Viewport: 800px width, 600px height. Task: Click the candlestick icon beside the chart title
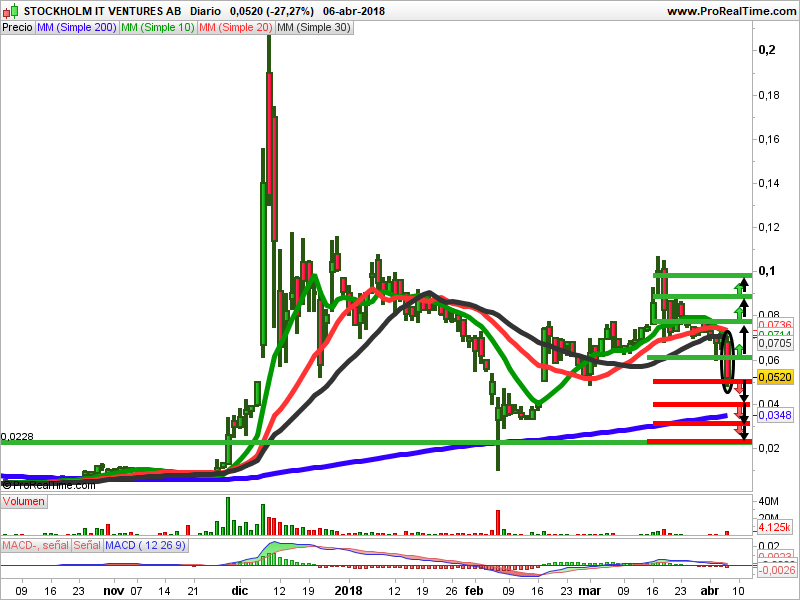[11, 11]
